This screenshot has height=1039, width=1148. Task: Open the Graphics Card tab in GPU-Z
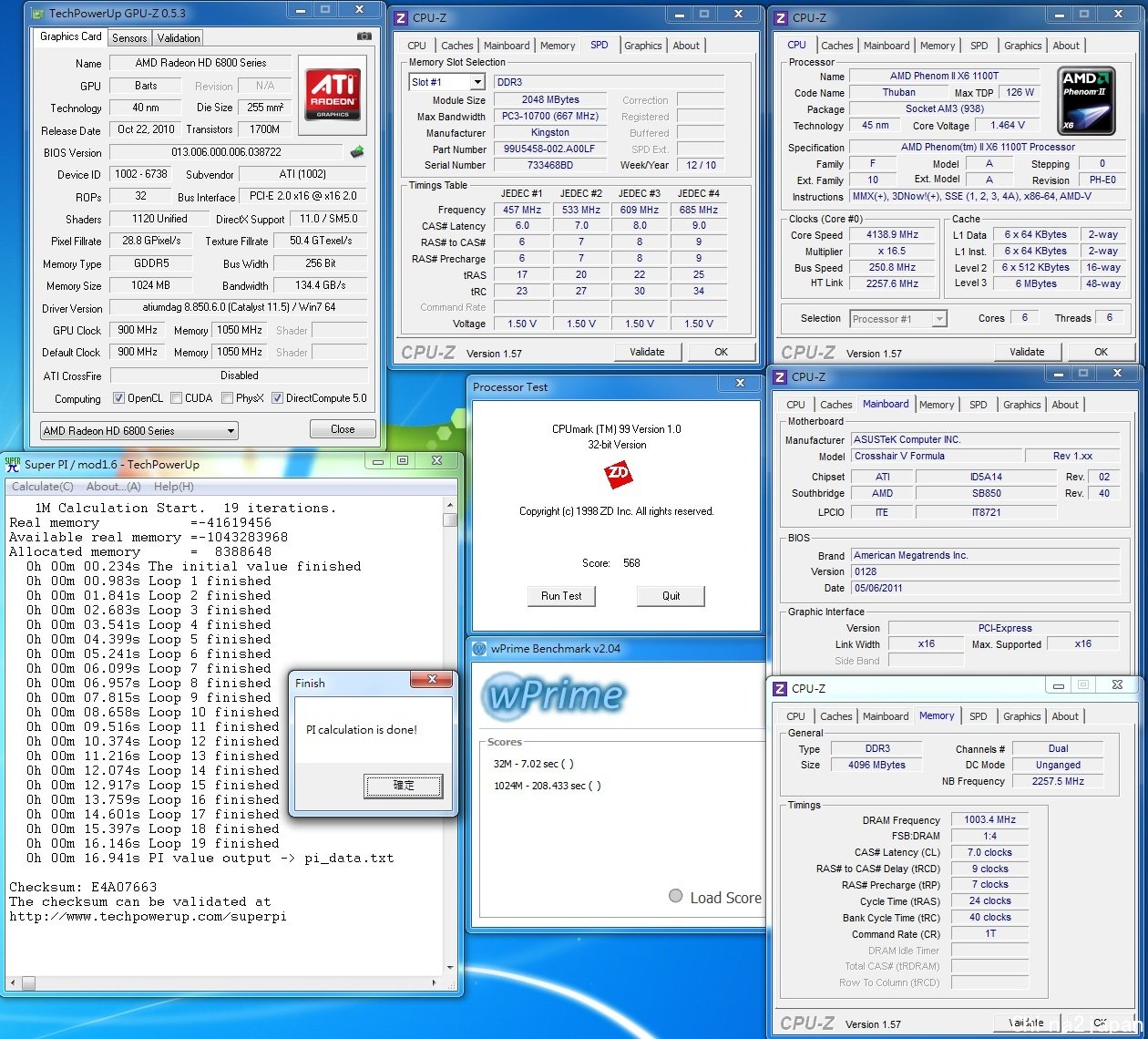71,36
